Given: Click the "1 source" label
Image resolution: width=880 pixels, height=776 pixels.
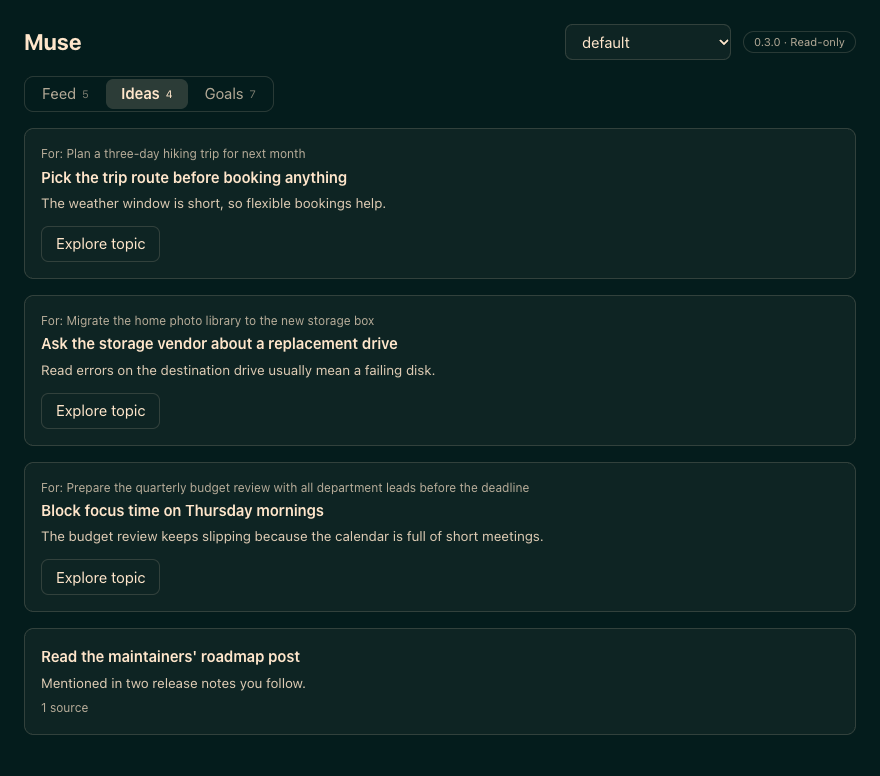Looking at the screenshot, I should pyautogui.click(x=65, y=708).
